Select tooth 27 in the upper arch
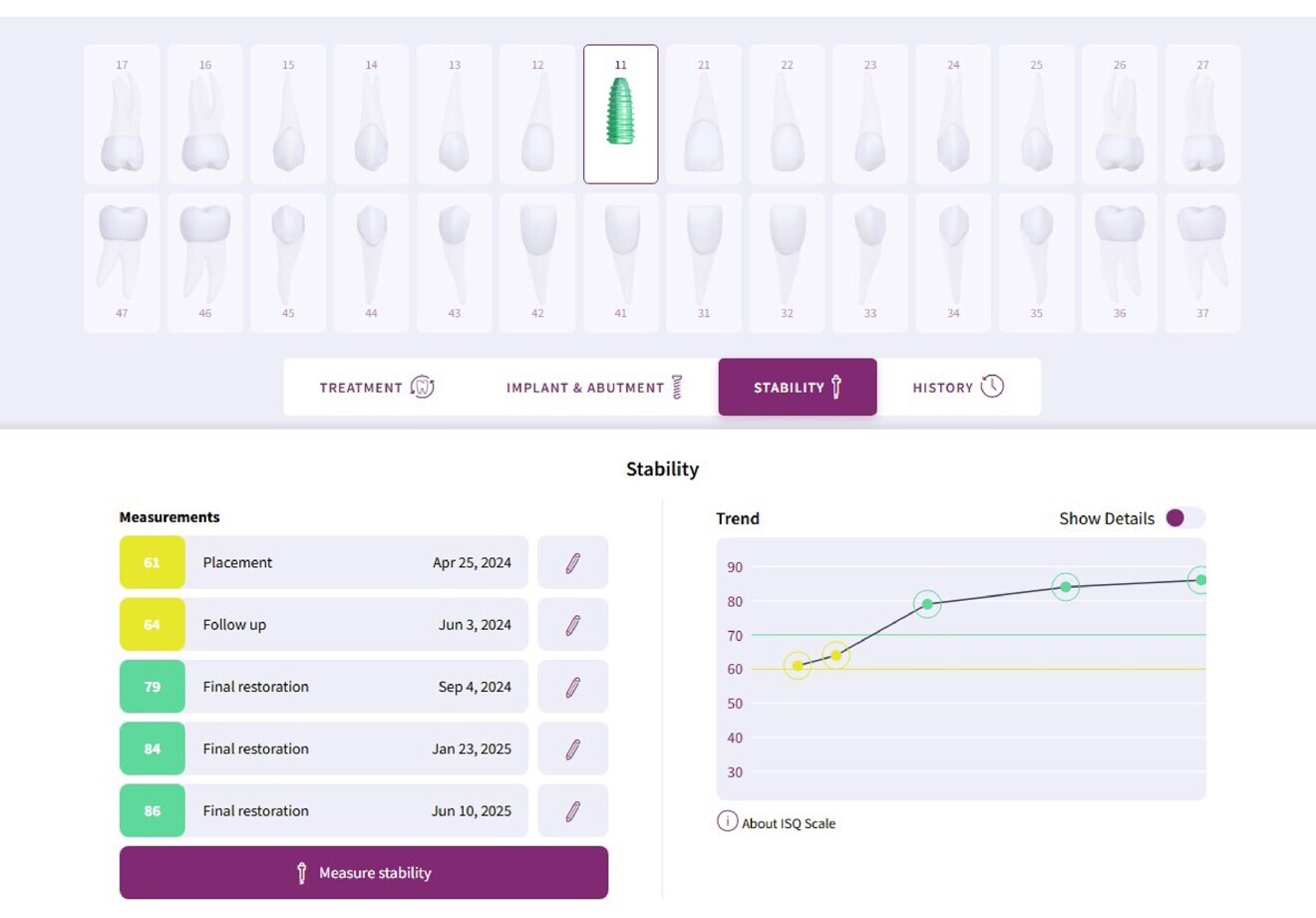The image size is (1316, 918). click(x=1202, y=113)
